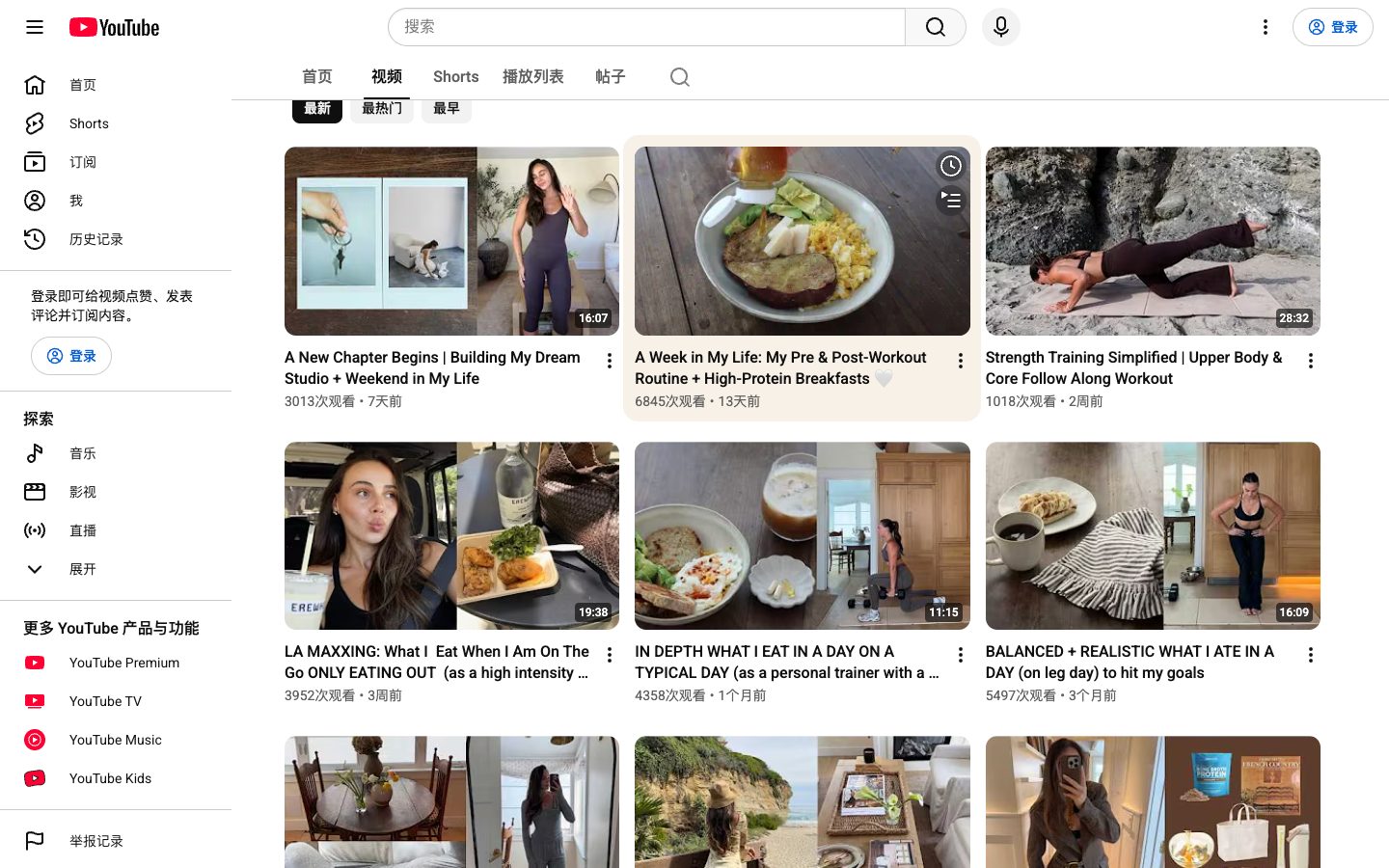
Task: Click the History (历史记录) clock icon
Action: coord(35,239)
